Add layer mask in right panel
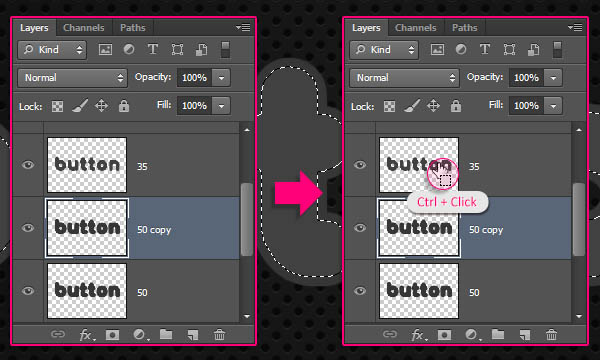The image size is (600, 360). (445, 335)
